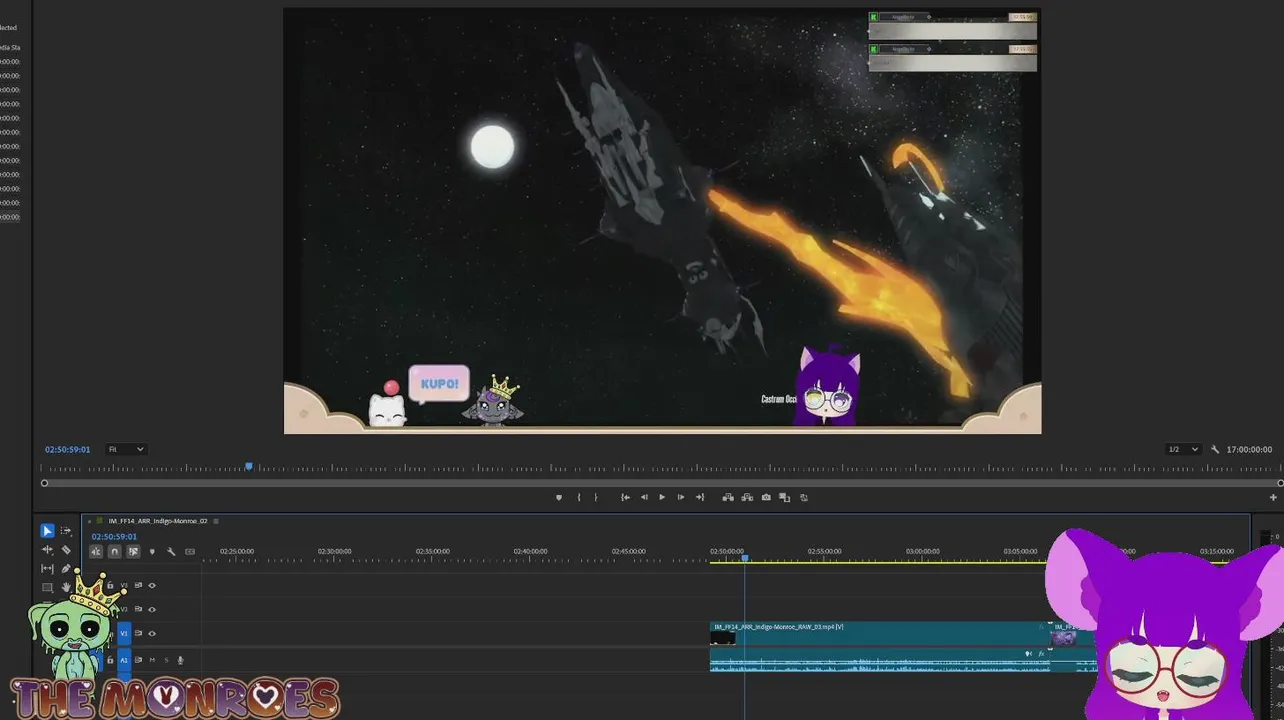Select the IM_FF14_ARR_Indigo-Monroe_02 sequence tab

tap(158, 521)
